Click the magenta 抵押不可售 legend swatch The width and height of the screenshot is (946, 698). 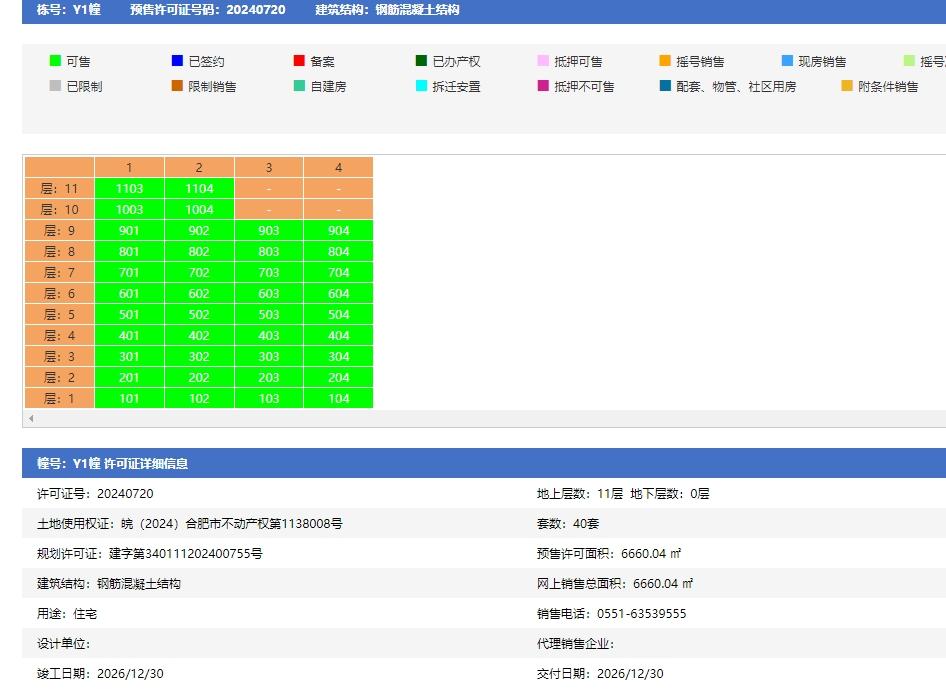click(x=543, y=86)
